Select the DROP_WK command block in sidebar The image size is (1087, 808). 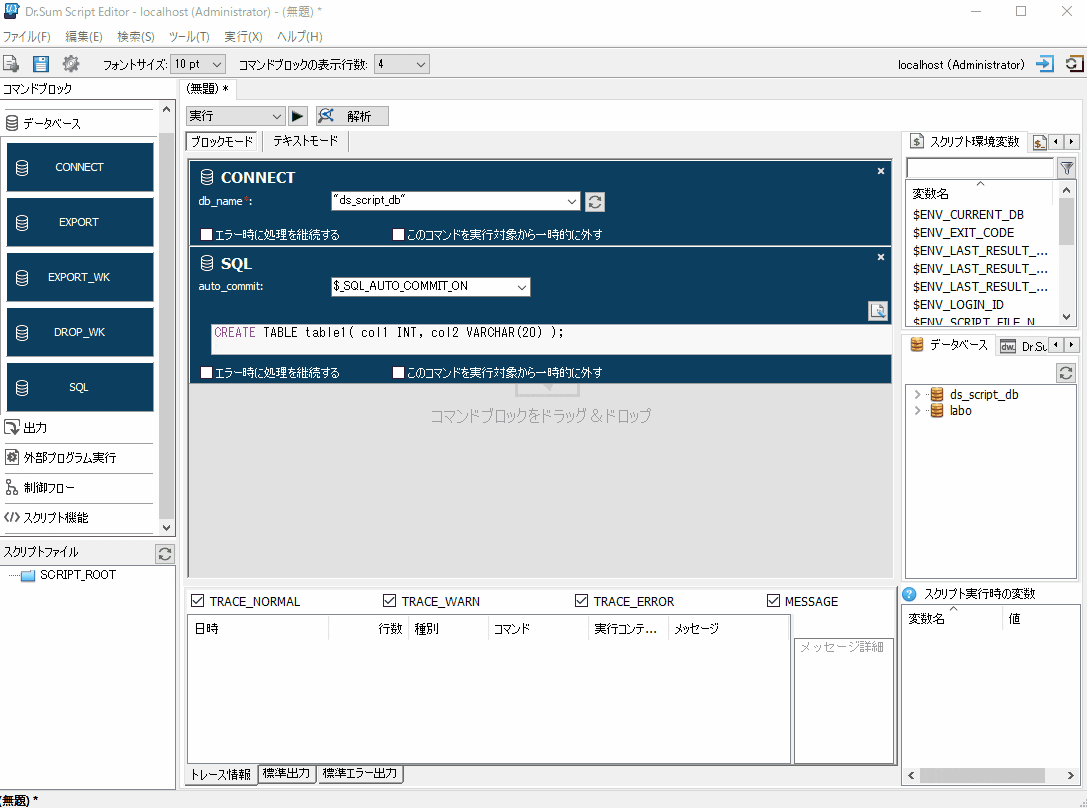coord(80,332)
